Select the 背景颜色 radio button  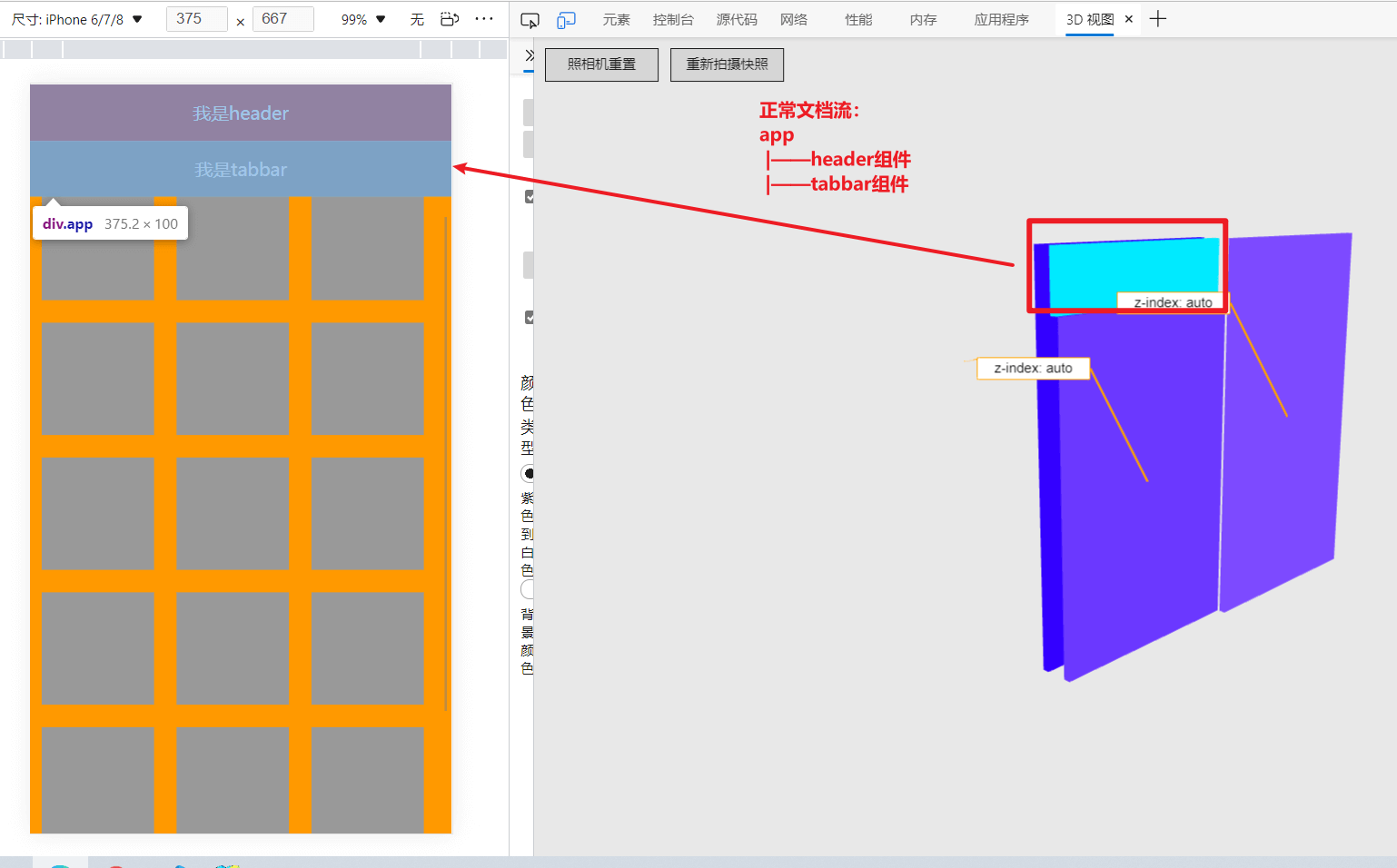[x=528, y=589]
